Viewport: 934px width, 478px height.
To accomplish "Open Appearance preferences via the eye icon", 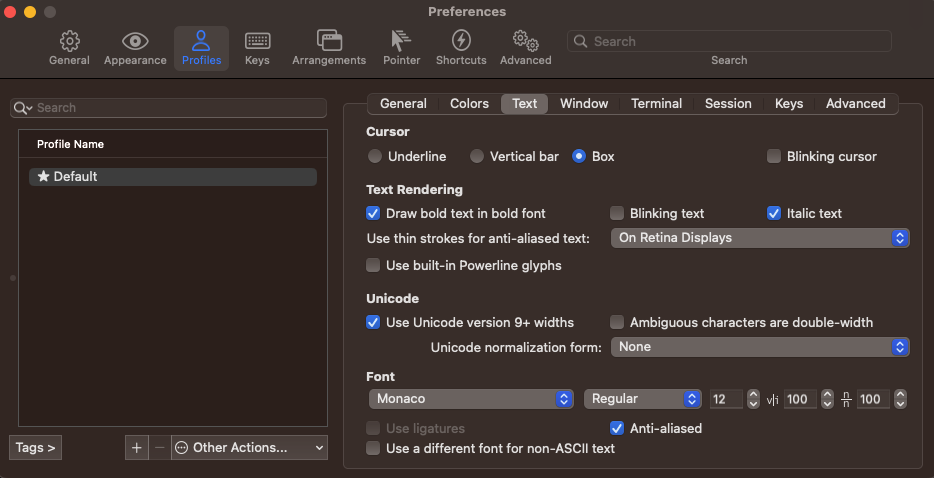I will (135, 48).
